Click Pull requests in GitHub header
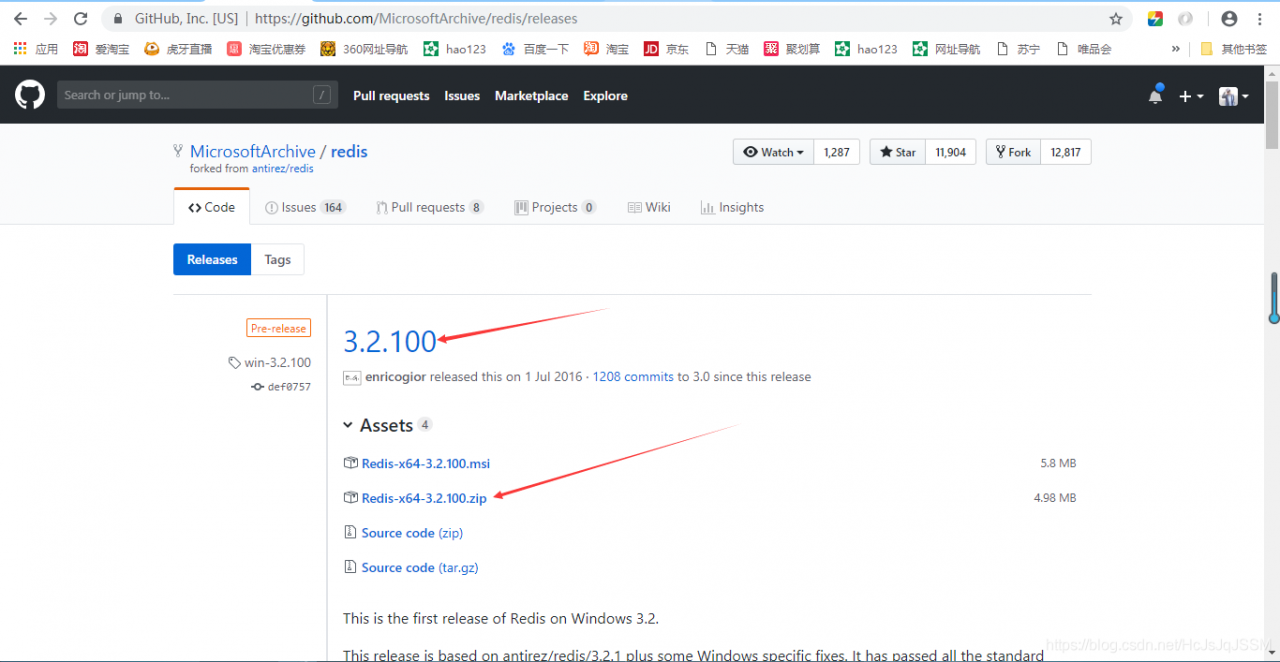The image size is (1280, 662). click(391, 96)
